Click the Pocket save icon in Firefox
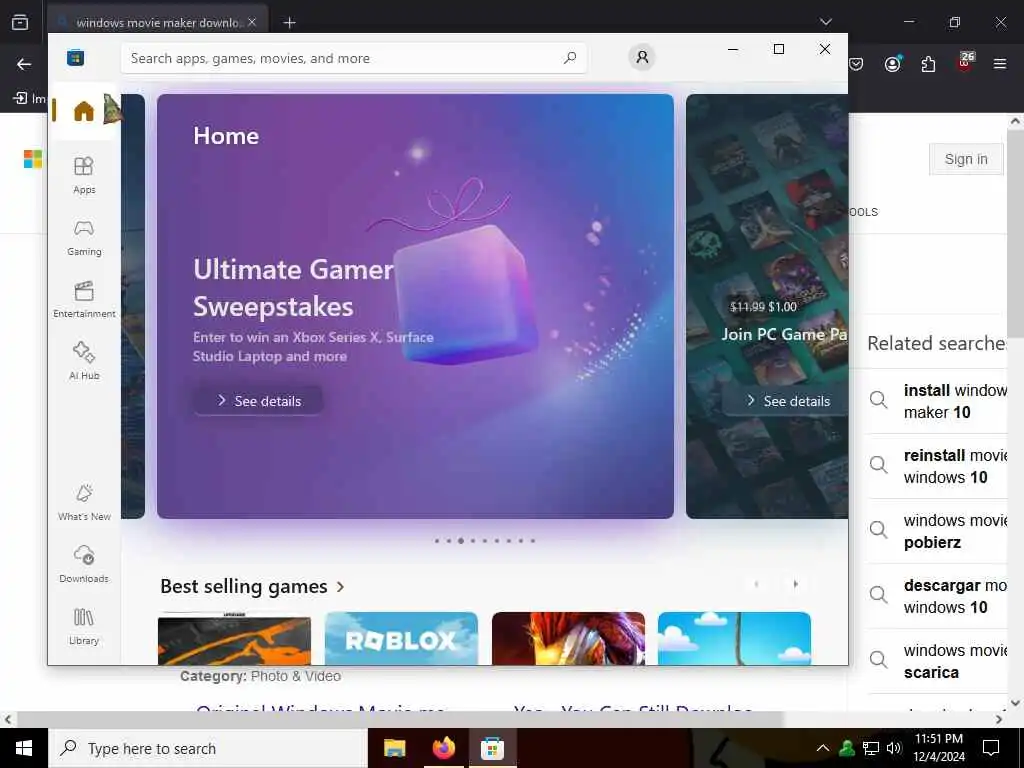This screenshot has width=1024, height=768. (x=856, y=64)
